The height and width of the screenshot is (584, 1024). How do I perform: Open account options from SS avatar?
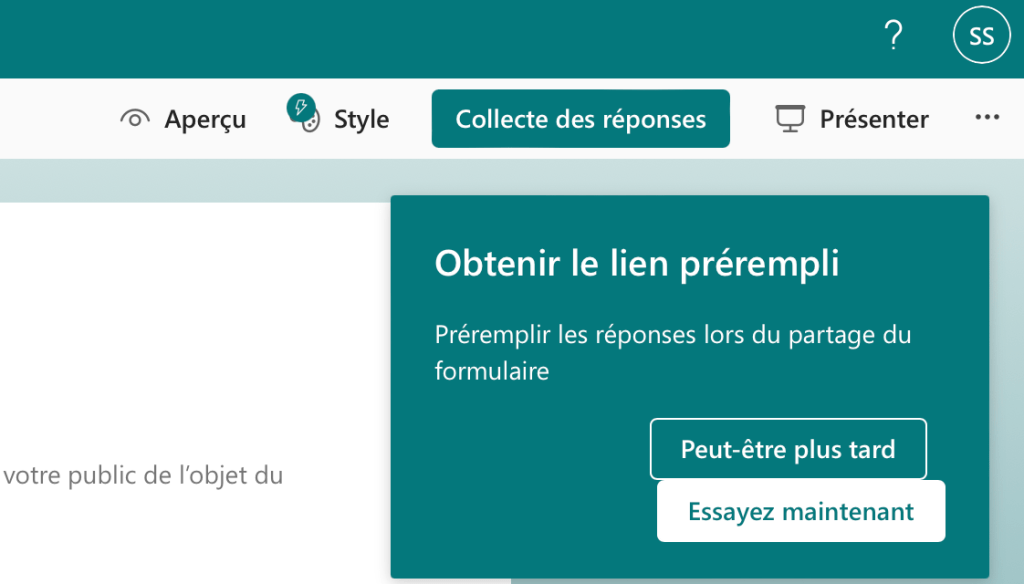(x=981, y=35)
